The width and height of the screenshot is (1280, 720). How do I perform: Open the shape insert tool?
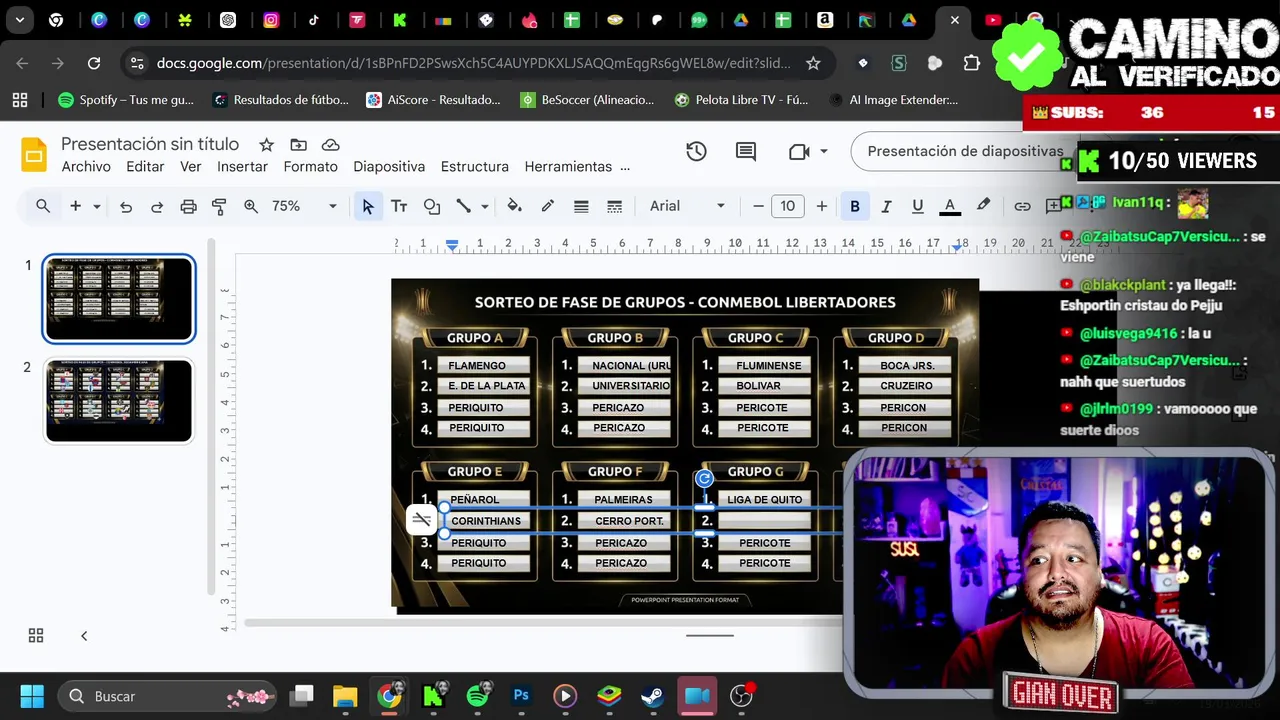point(432,206)
